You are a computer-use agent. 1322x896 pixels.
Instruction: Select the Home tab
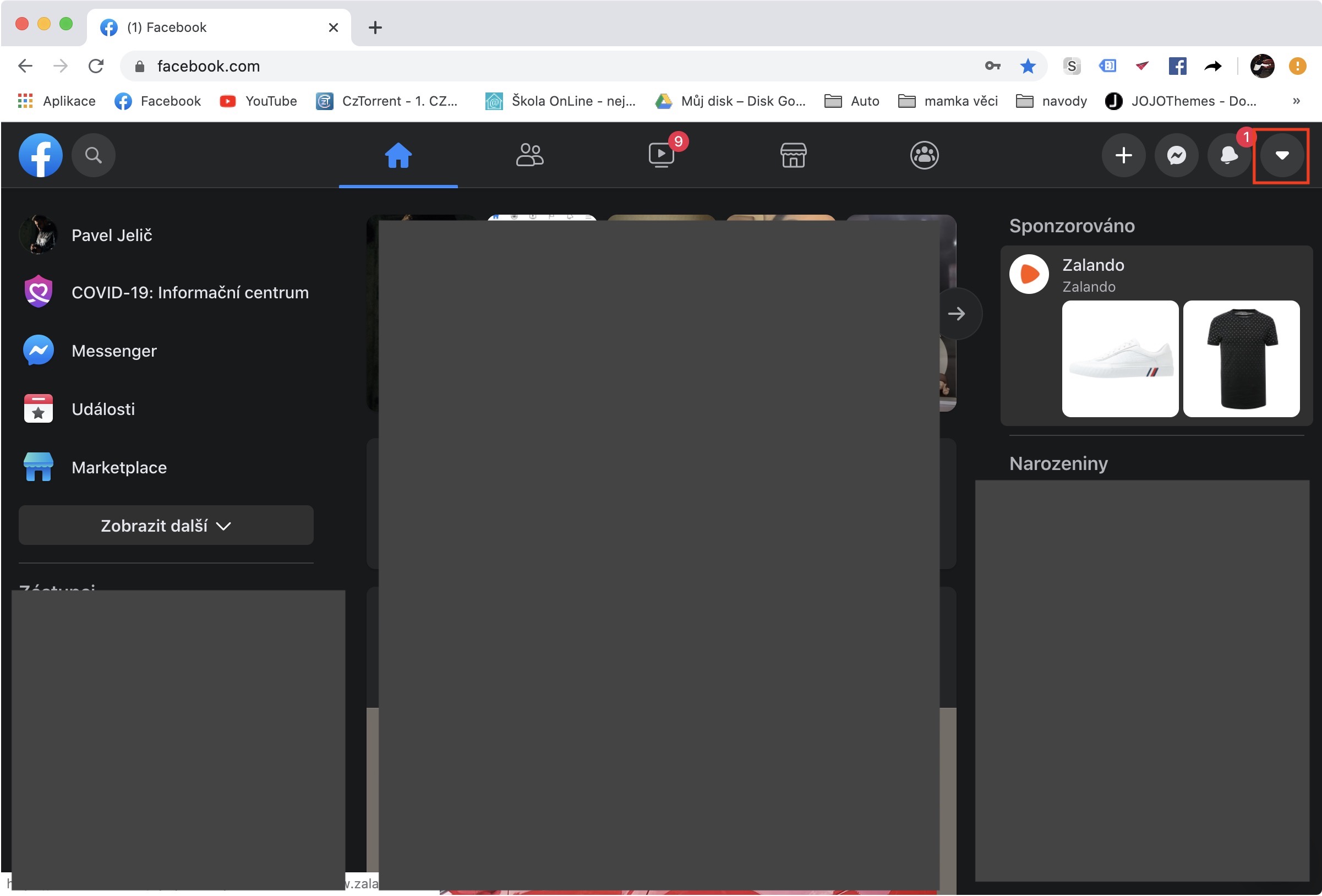tap(398, 155)
